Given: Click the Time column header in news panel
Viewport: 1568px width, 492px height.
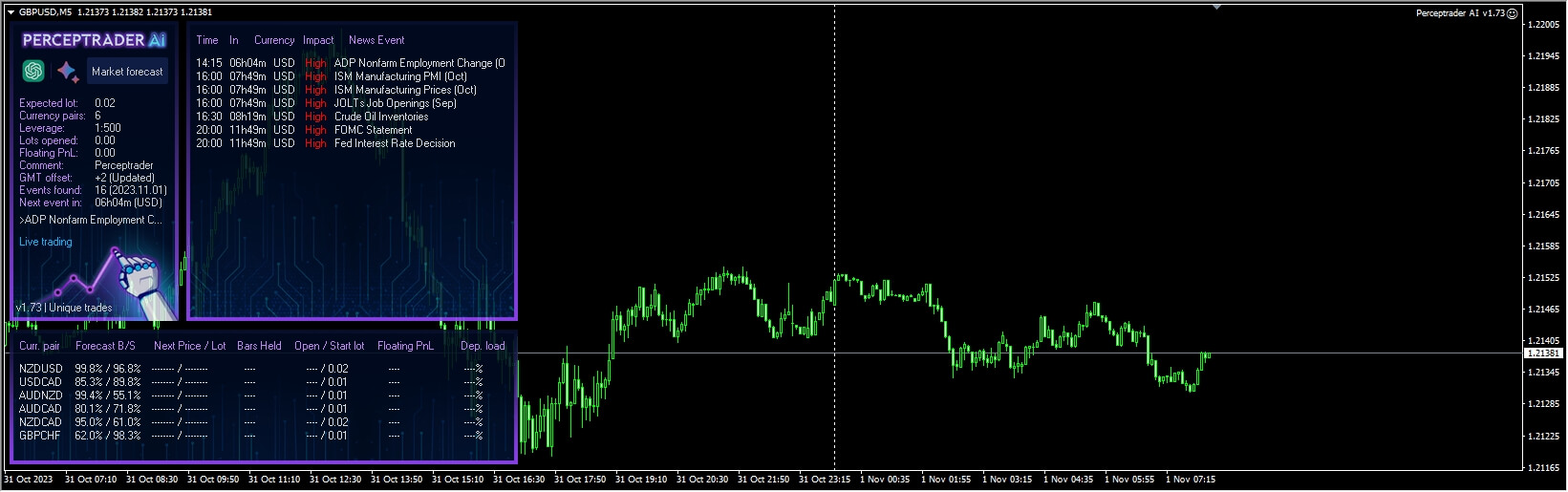Looking at the screenshot, I should 207,40.
